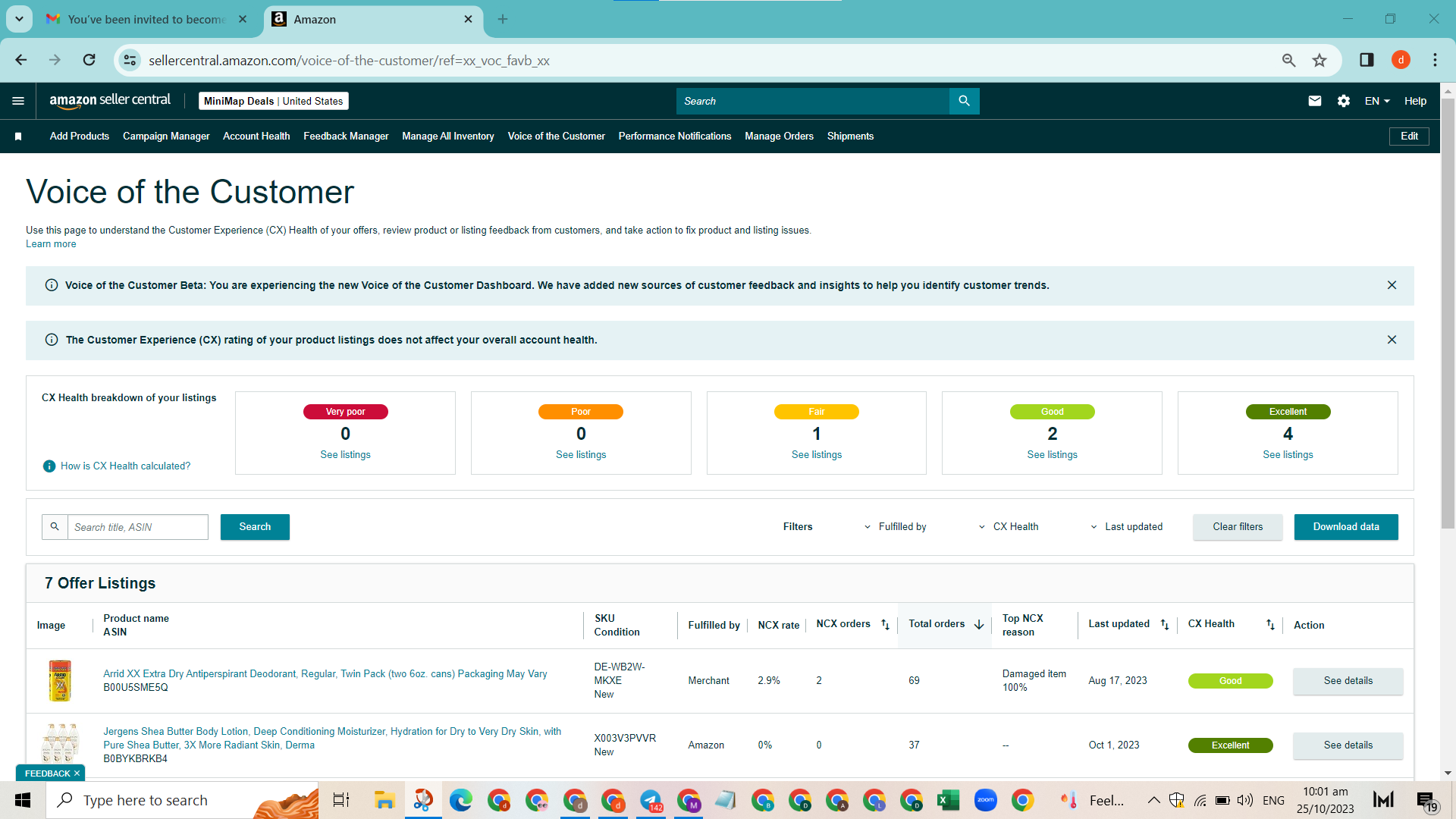Click the Search button for title or ASIN
This screenshot has height=819, width=1456.
(x=255, y=527)
